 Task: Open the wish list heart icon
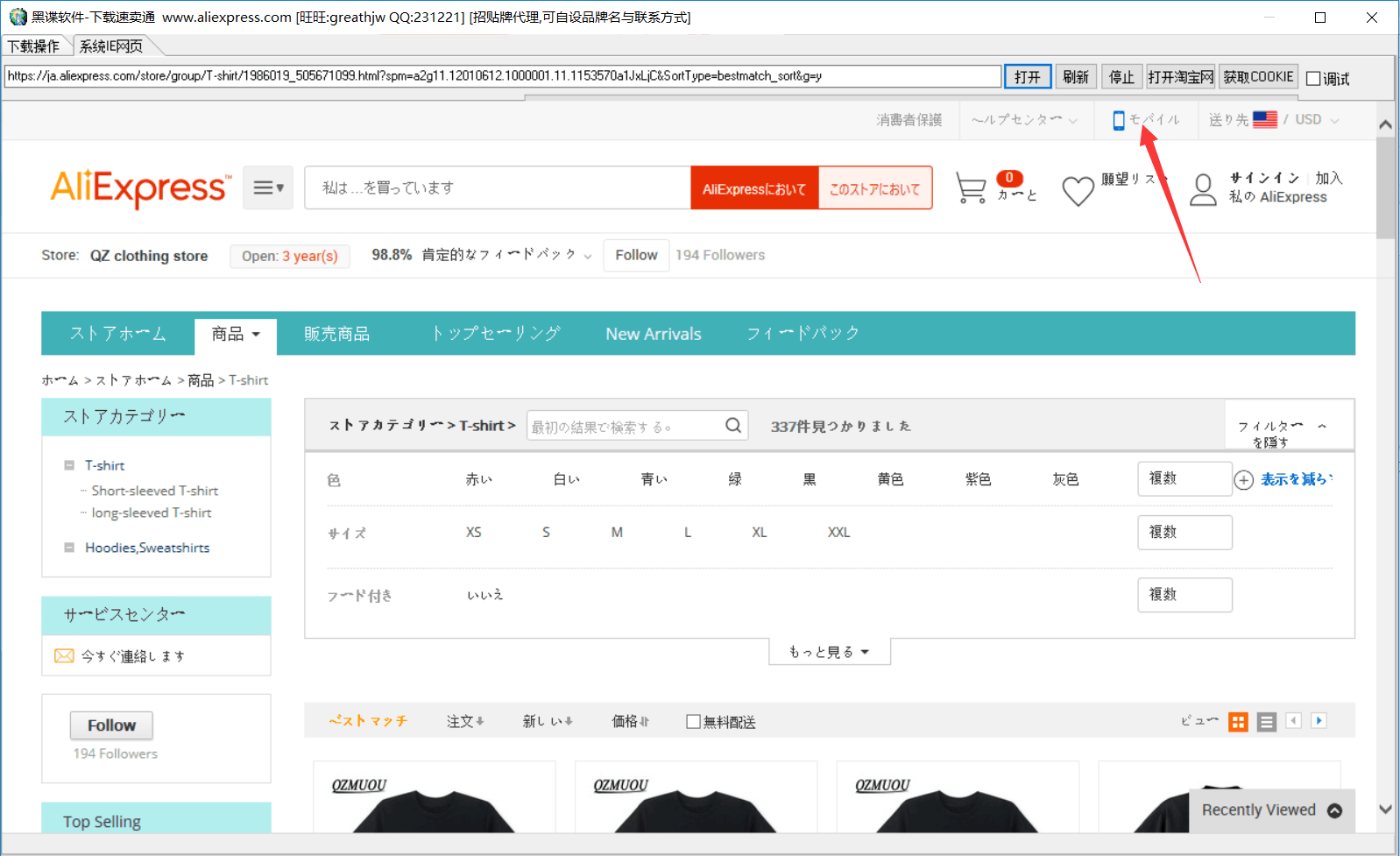pos(1078,189)
